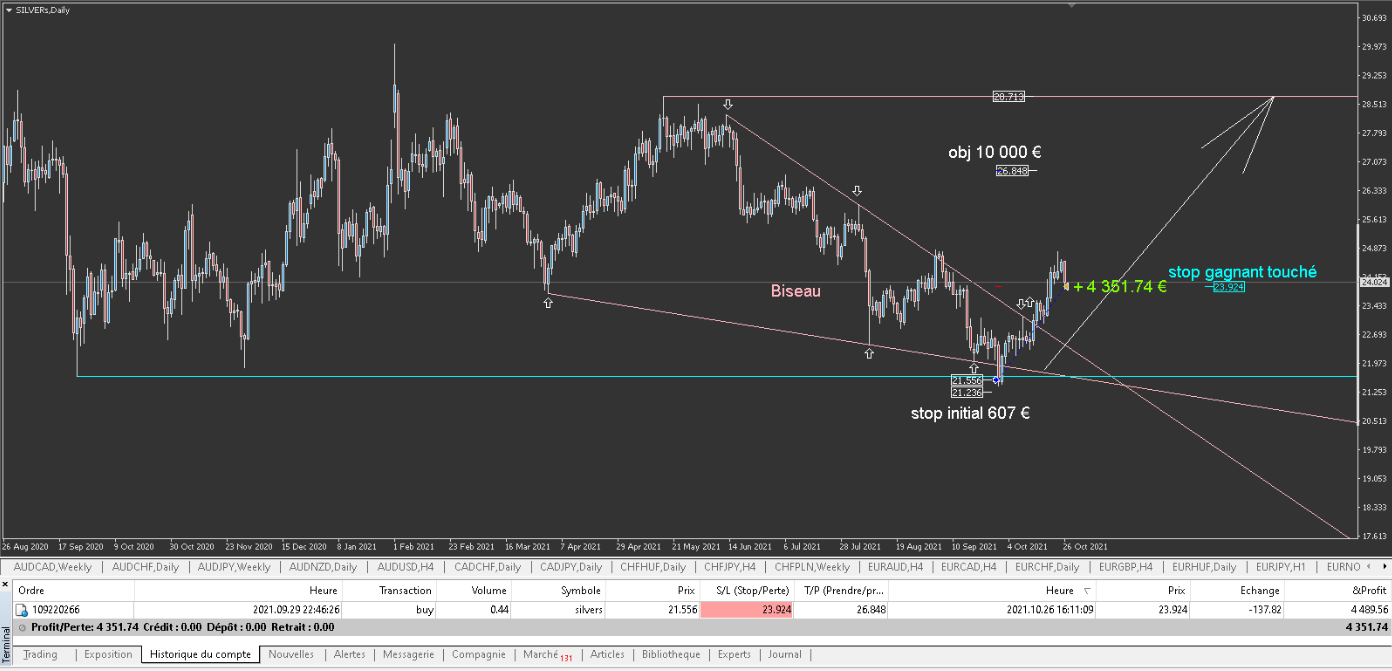Switch to the Messagerie terminal tab
This screenshot has width=1392, height=671.
click(x=408, y=654)
